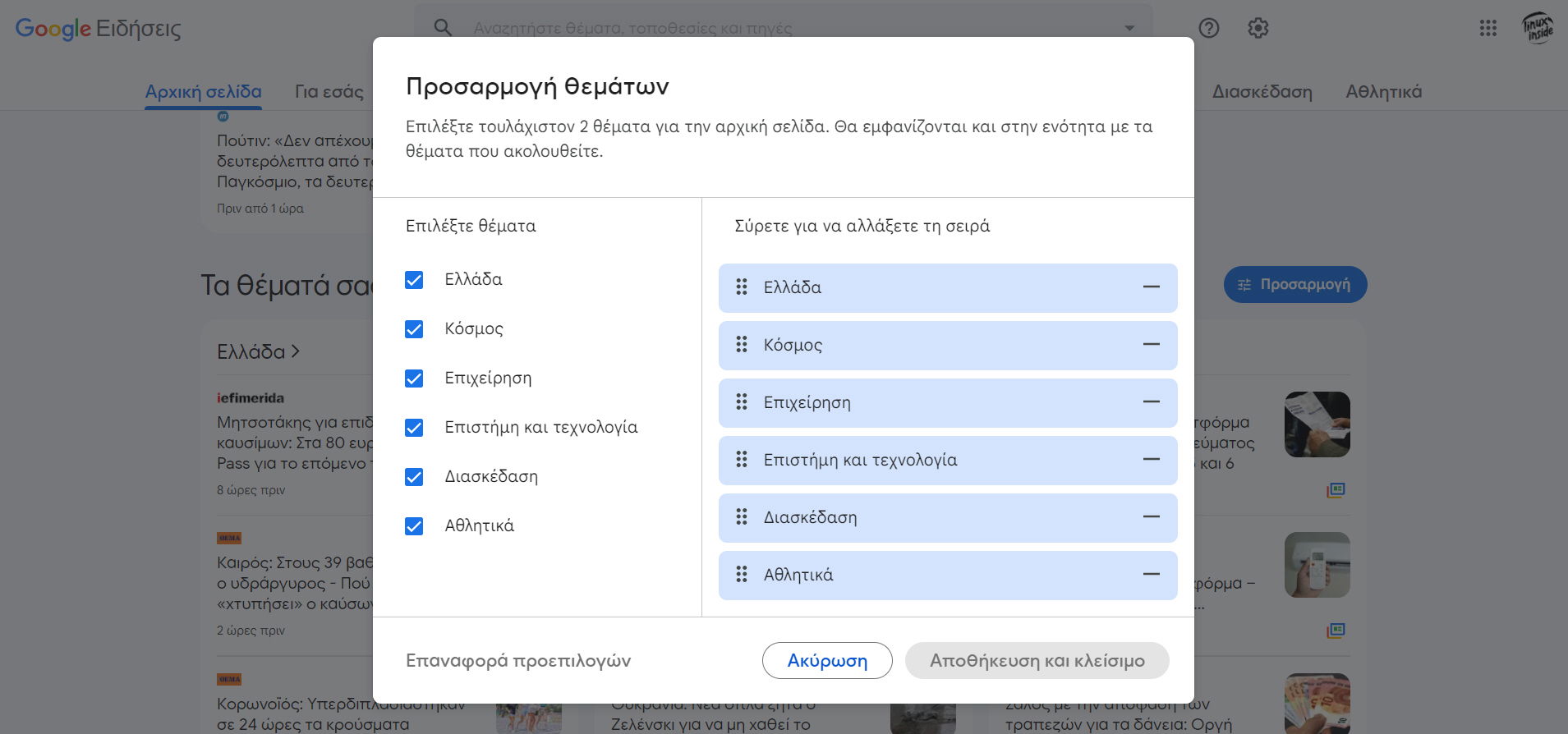The height and width of the screenshot is (734, 1568).
Task: Open the Καιρός 39 βαθμούς headline
Action: tap(295, 583)
